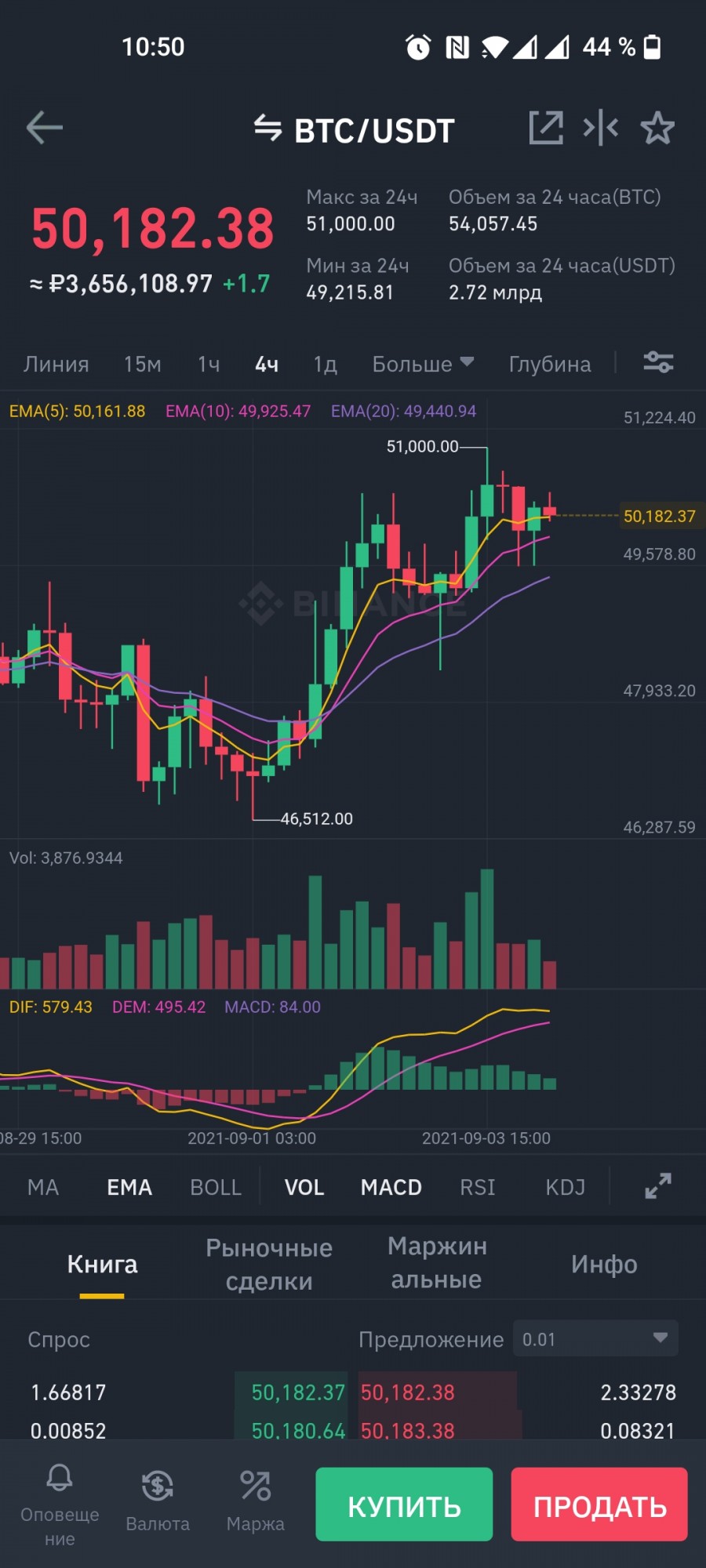Tap the 50,182.37 bid price row
The width and height of the screenshot is (706, 1568).
[x=298, y=1392]
